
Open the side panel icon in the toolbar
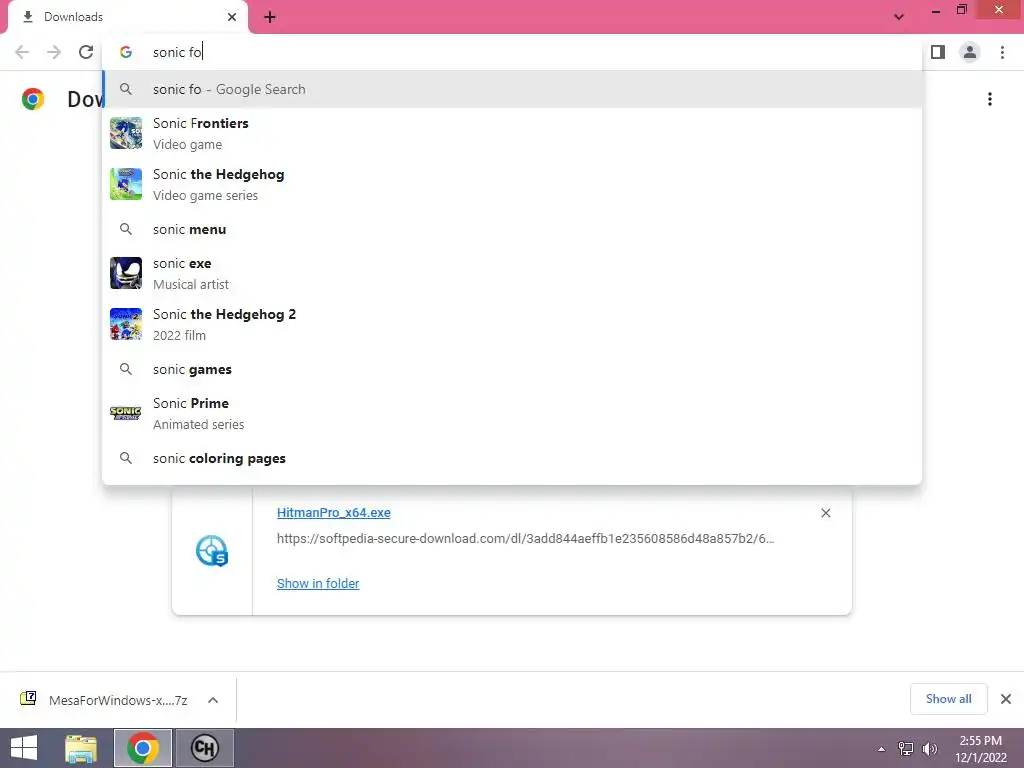click(938, 52)
